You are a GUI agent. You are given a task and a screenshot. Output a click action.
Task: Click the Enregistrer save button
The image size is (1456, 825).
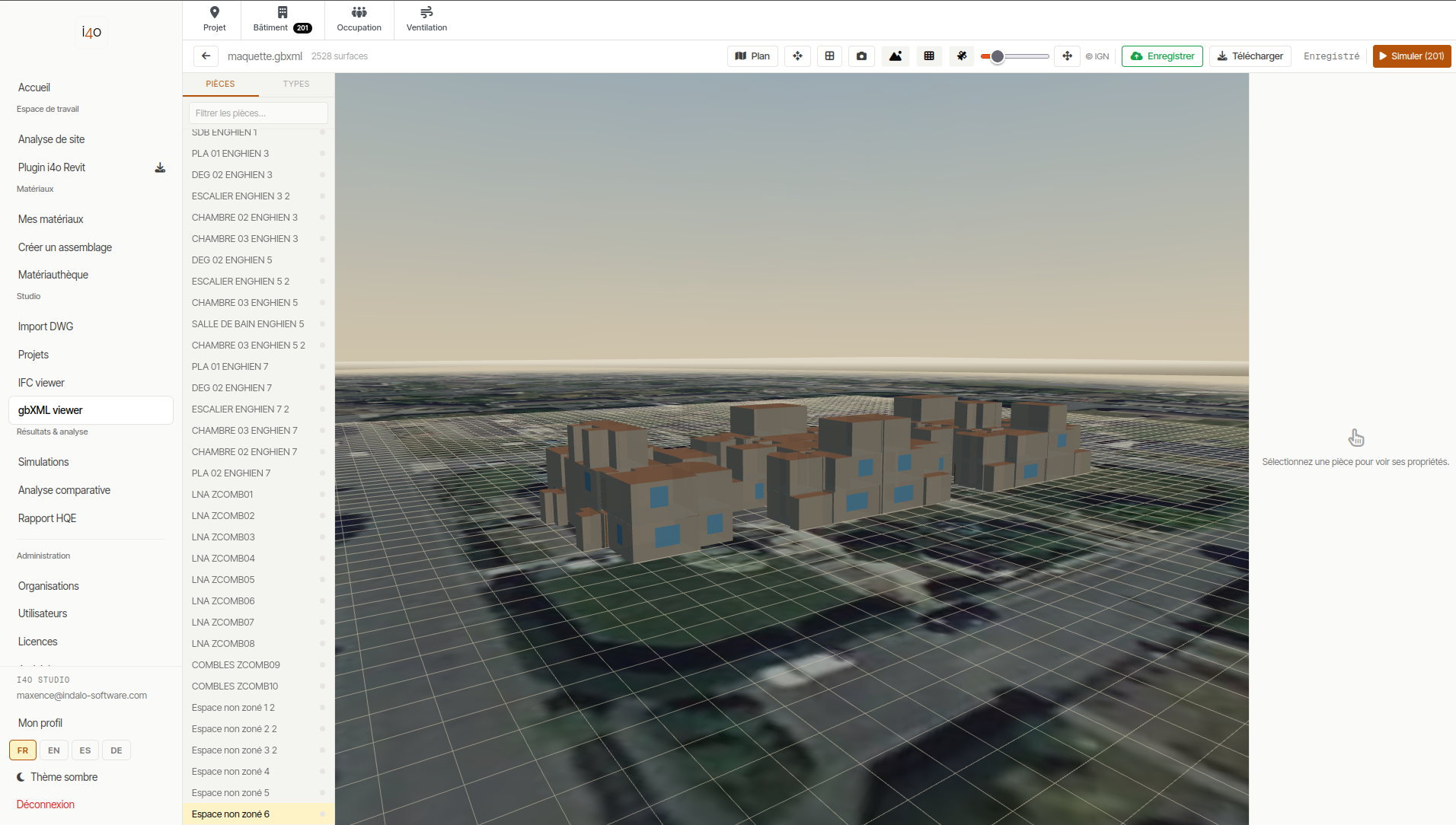1162,56
